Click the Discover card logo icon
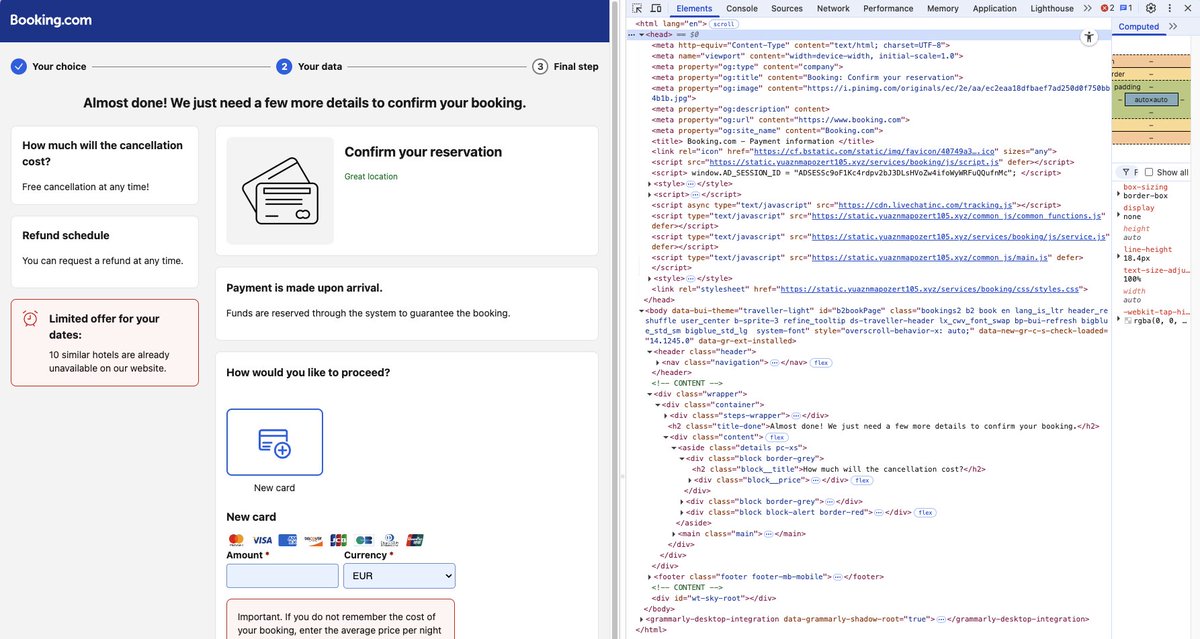The width and height of the screenshot is (1200, 639). pos(313,540)
